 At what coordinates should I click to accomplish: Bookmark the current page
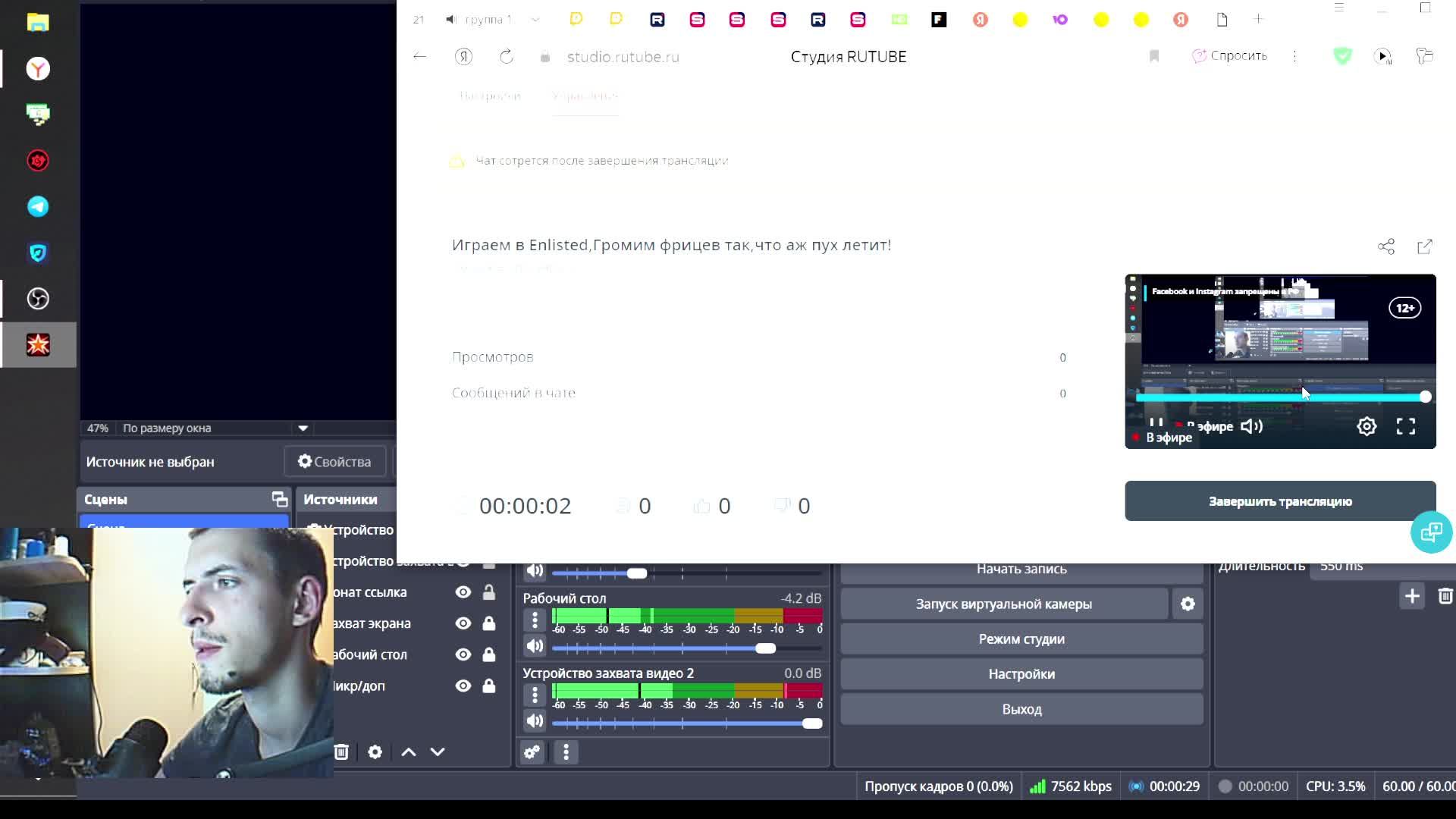click(x=1154, y=56)
